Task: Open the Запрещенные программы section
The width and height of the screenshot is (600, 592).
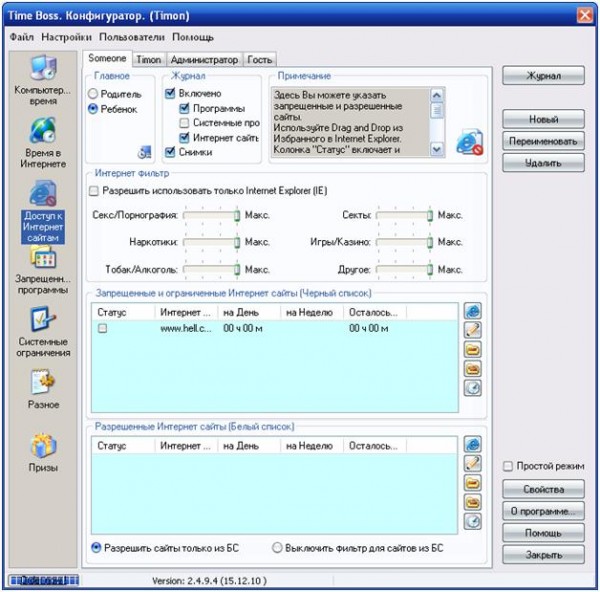Action: [x=43, y=270]
